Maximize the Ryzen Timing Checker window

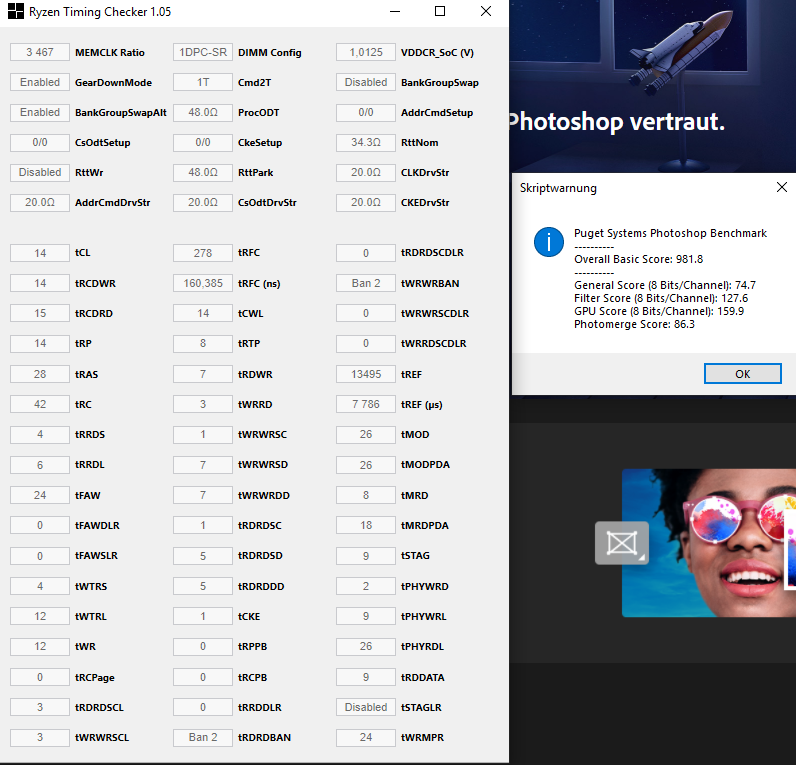(x=440, y=11)
